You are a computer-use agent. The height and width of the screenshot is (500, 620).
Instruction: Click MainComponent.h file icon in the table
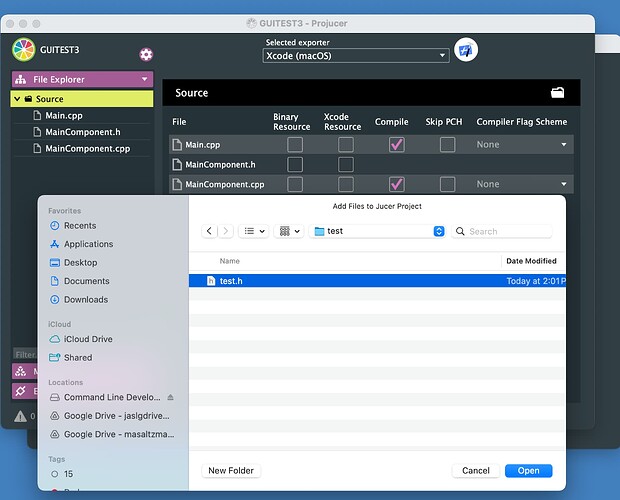177,164
